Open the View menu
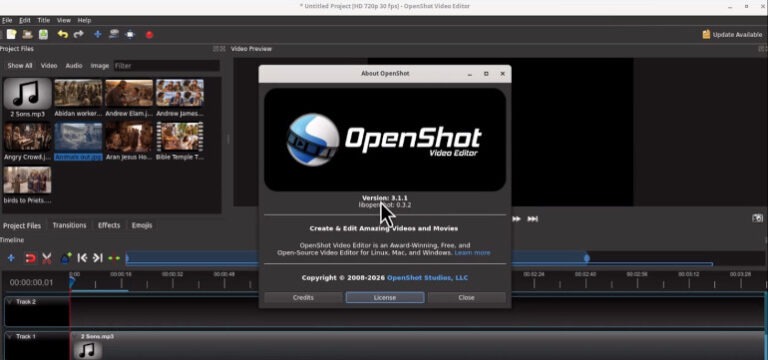Image resolution: width=768 pixels, height=360 pixels. pyautogui.click(x=64, y=20)
